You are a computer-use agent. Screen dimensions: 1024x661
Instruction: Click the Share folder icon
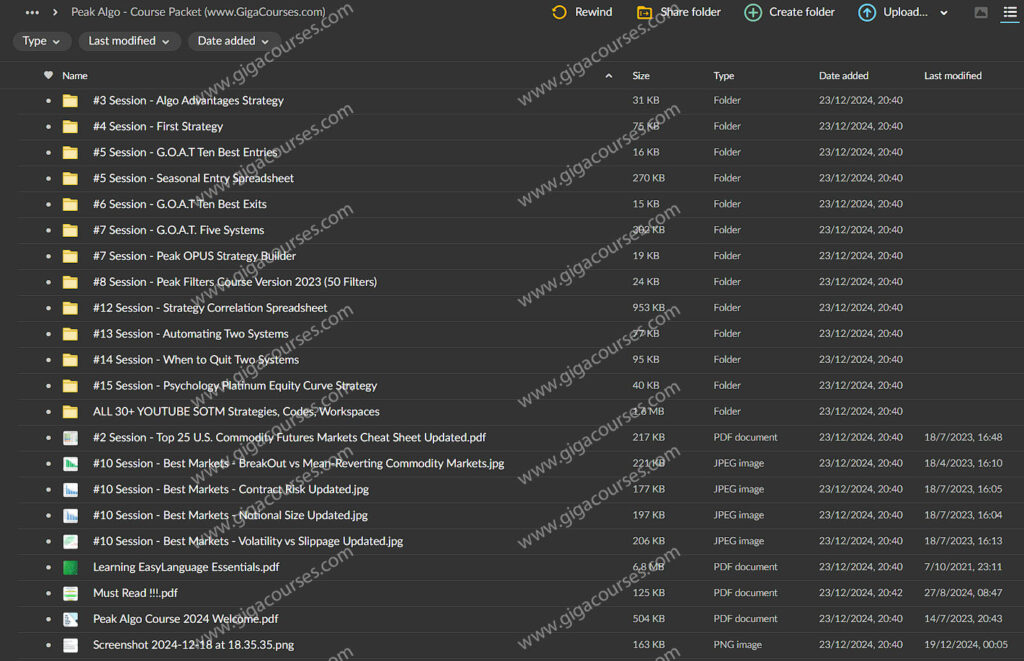pos(645,12)
